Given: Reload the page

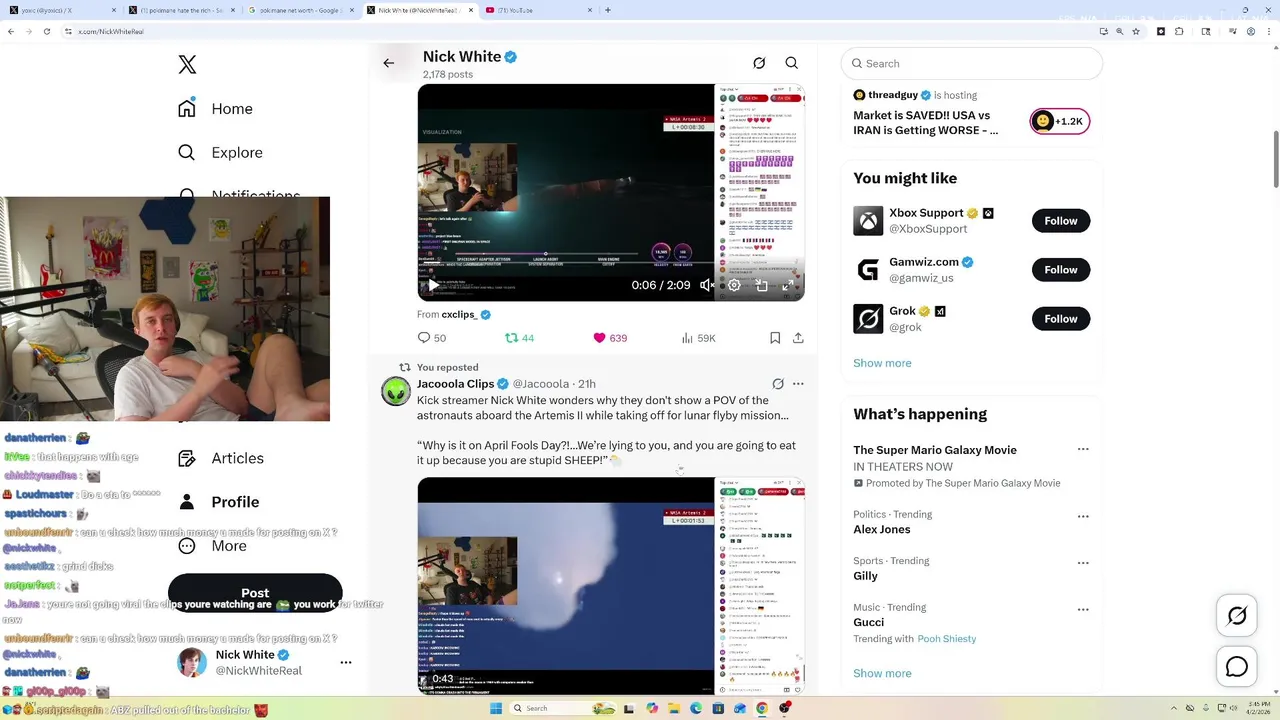Looking at the screenshot, I should pyautogui.click(x=47, y=31).
